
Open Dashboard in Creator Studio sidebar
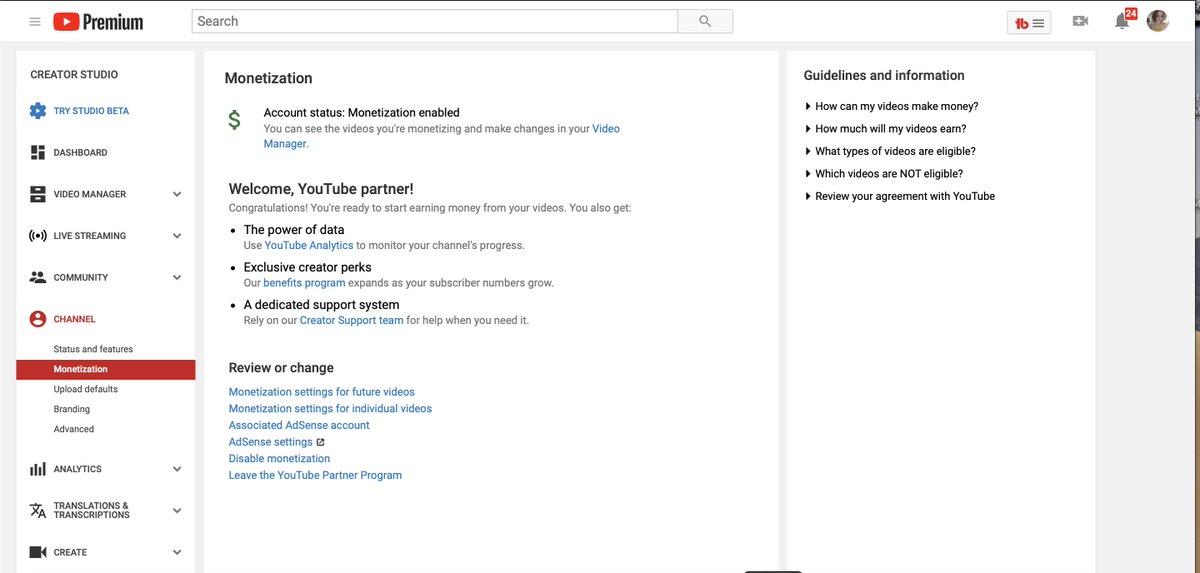coord(80,153)
